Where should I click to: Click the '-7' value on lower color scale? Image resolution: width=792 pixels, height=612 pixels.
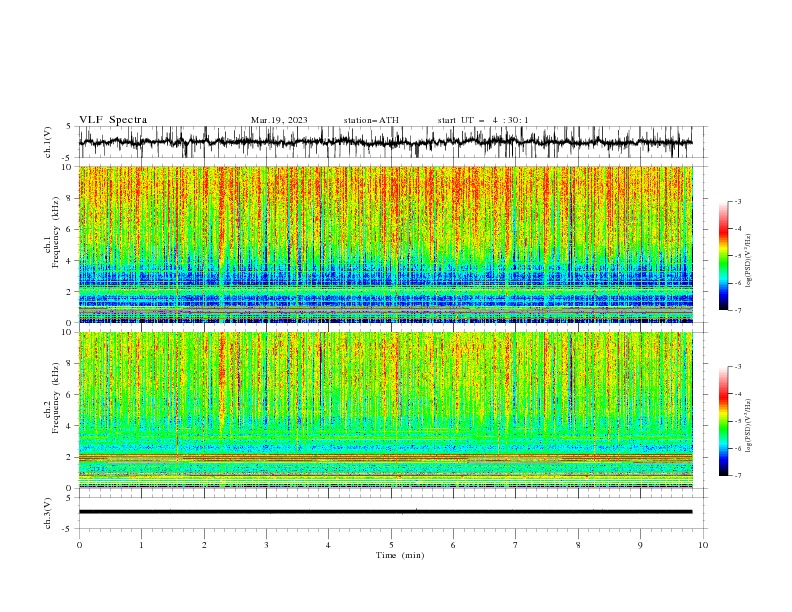(737, 476)
